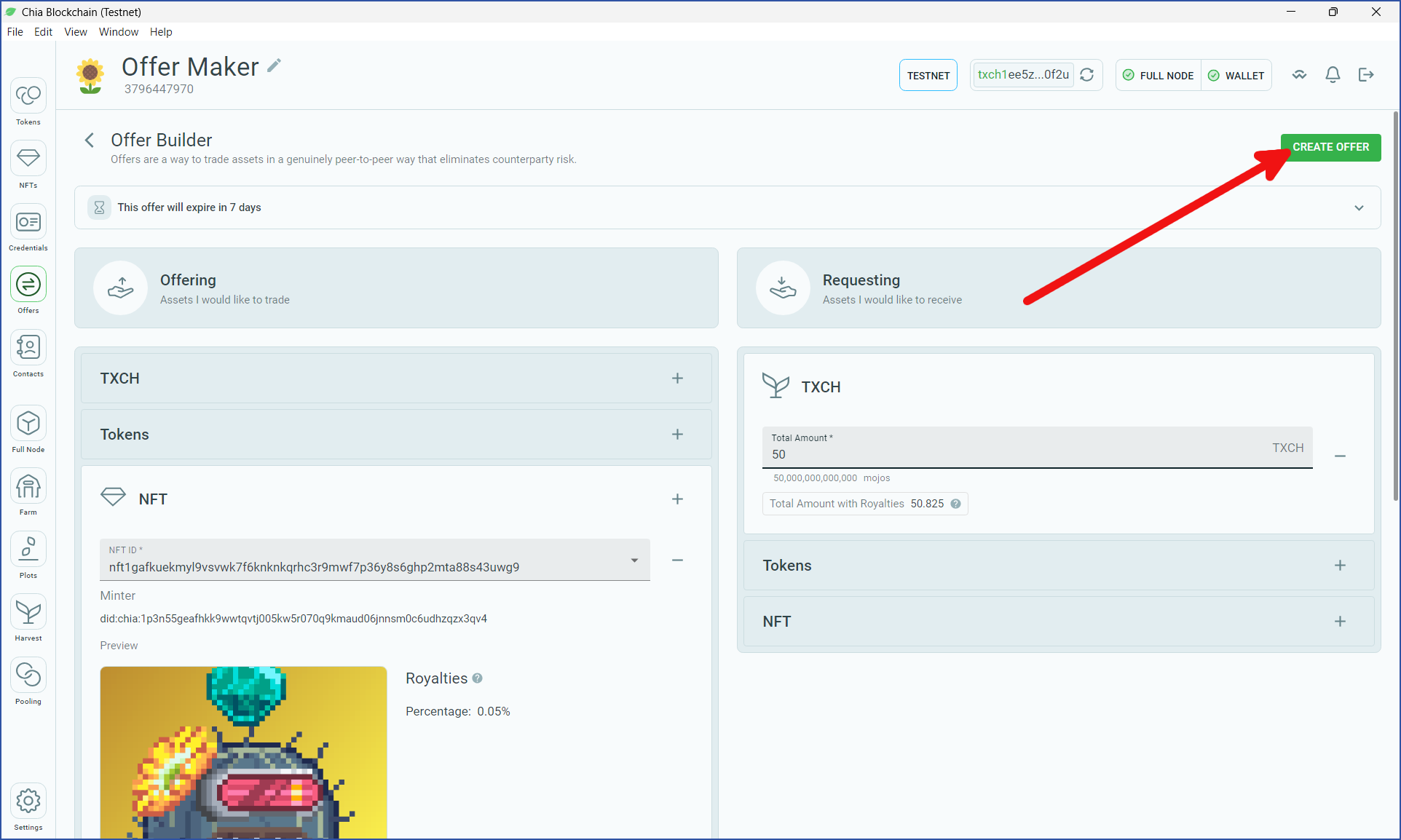
Task: Open the File menu
Action: click(x=15, y=32)
